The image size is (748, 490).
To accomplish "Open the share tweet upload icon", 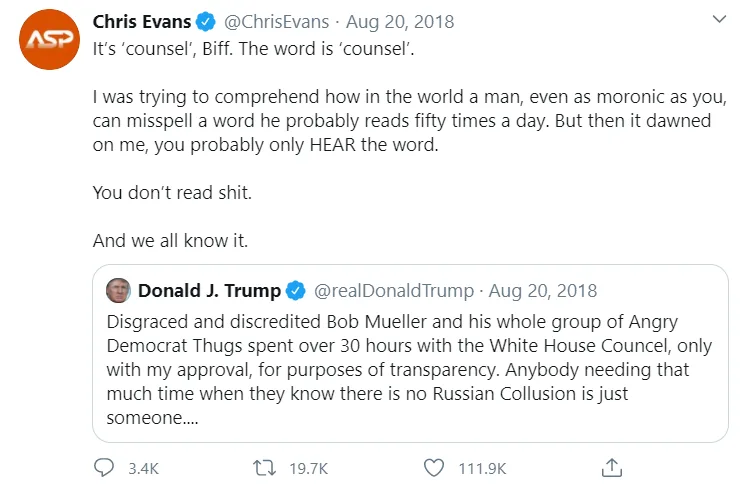I will click(x=612, y=467).
